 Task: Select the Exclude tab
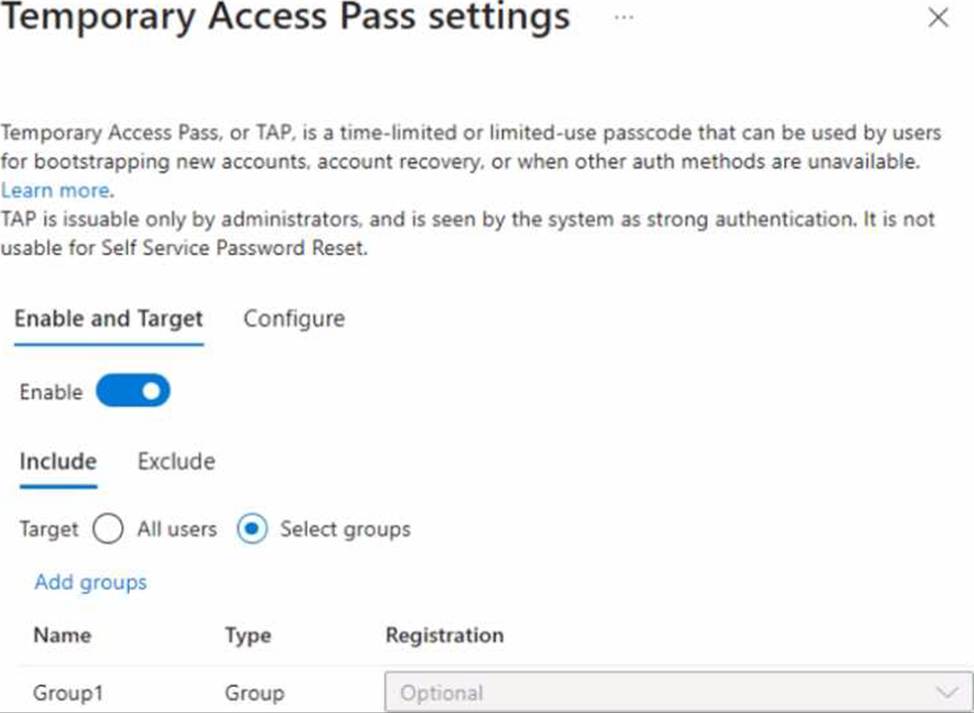[176, 462]
